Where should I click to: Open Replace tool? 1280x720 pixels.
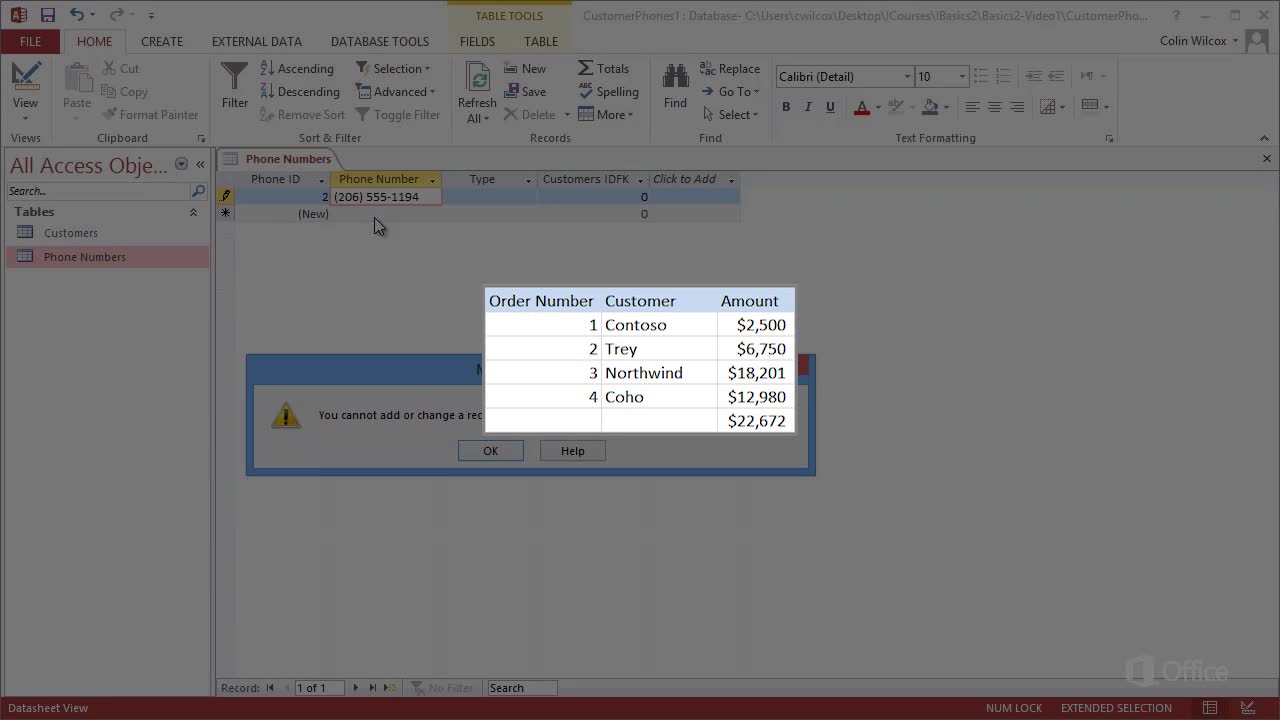pos(730,69)
